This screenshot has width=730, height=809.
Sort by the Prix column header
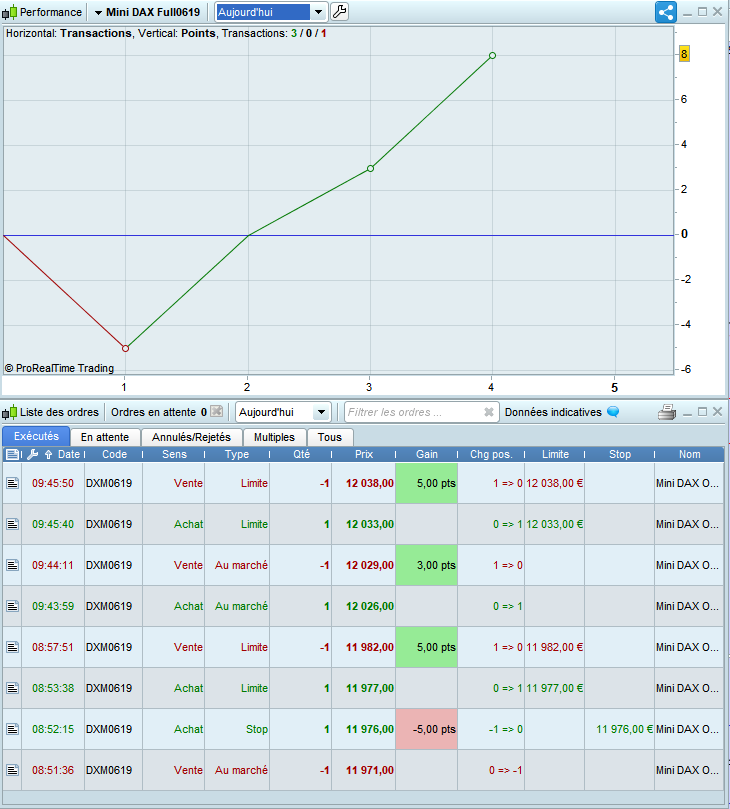(364, 455)
